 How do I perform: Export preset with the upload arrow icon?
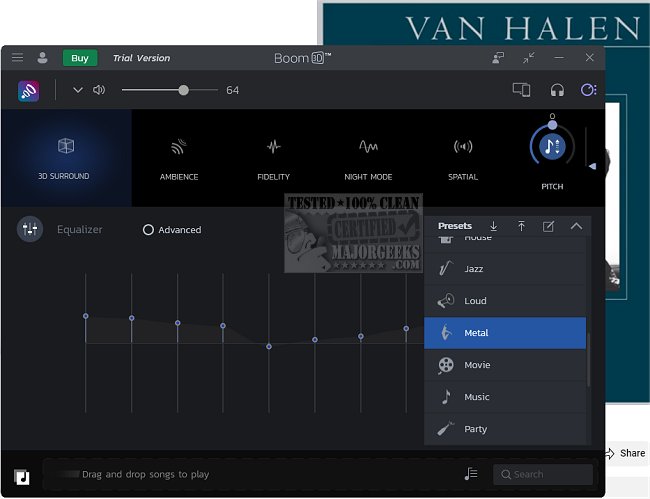tap(521, 226)
